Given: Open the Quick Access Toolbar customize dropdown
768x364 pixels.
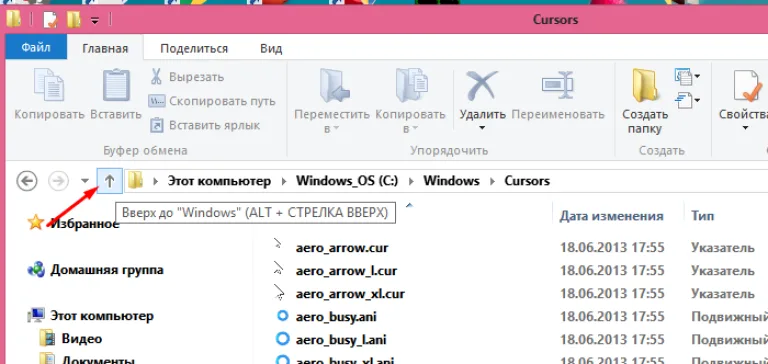Looking at the screenshot, I should [95, 21].
